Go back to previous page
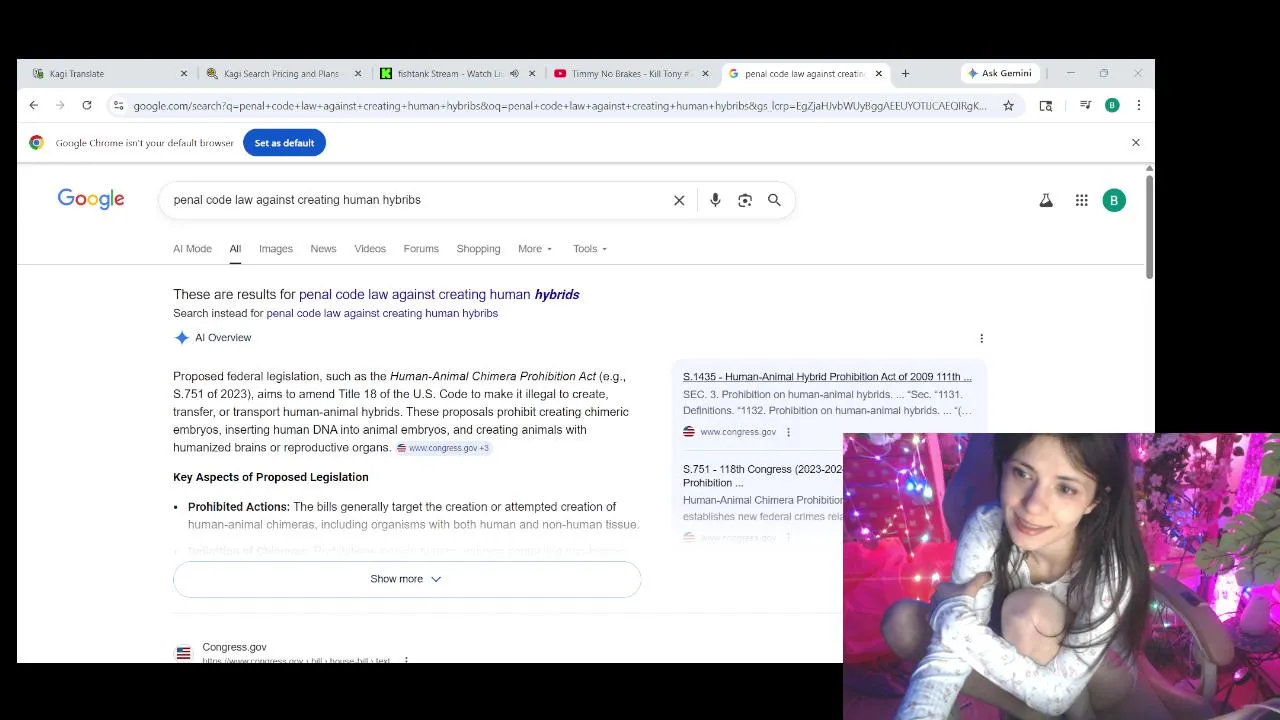The width and height of the screenshot is (1280, 720). (x=33, y=105)
